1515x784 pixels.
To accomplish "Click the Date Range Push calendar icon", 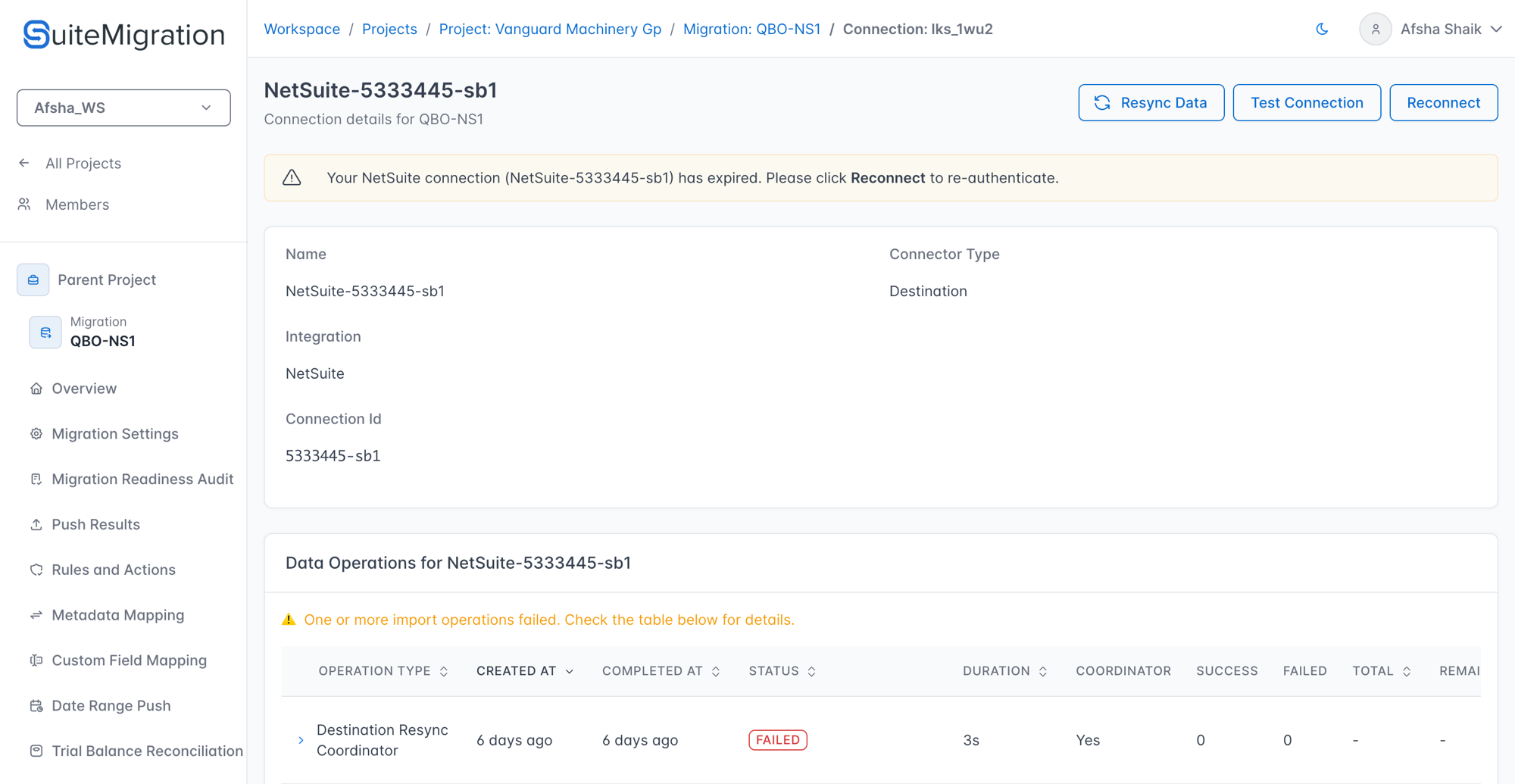I will click(36, 706).
